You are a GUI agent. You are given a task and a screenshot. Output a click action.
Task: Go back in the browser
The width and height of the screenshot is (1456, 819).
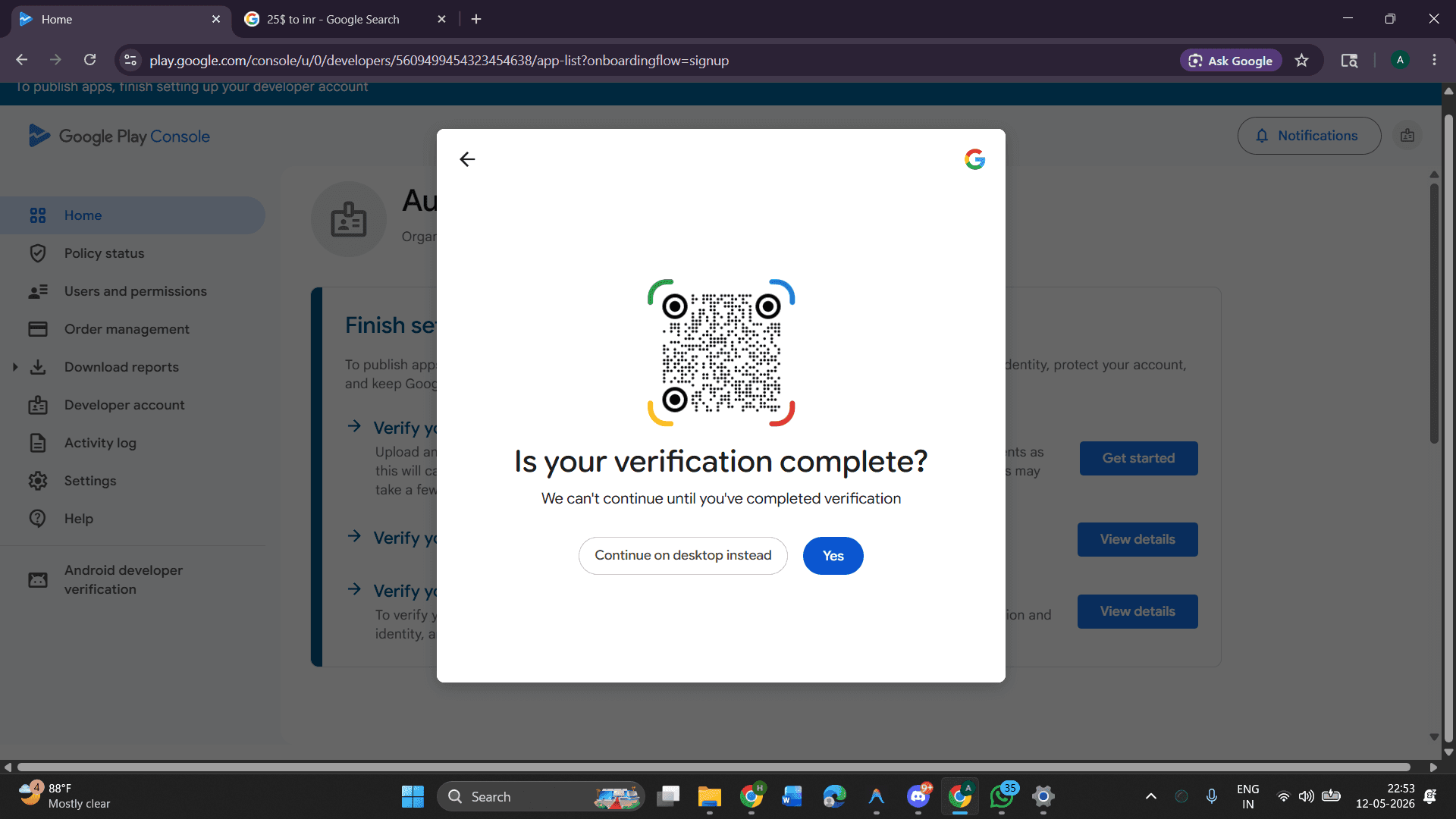pos(21,60)
